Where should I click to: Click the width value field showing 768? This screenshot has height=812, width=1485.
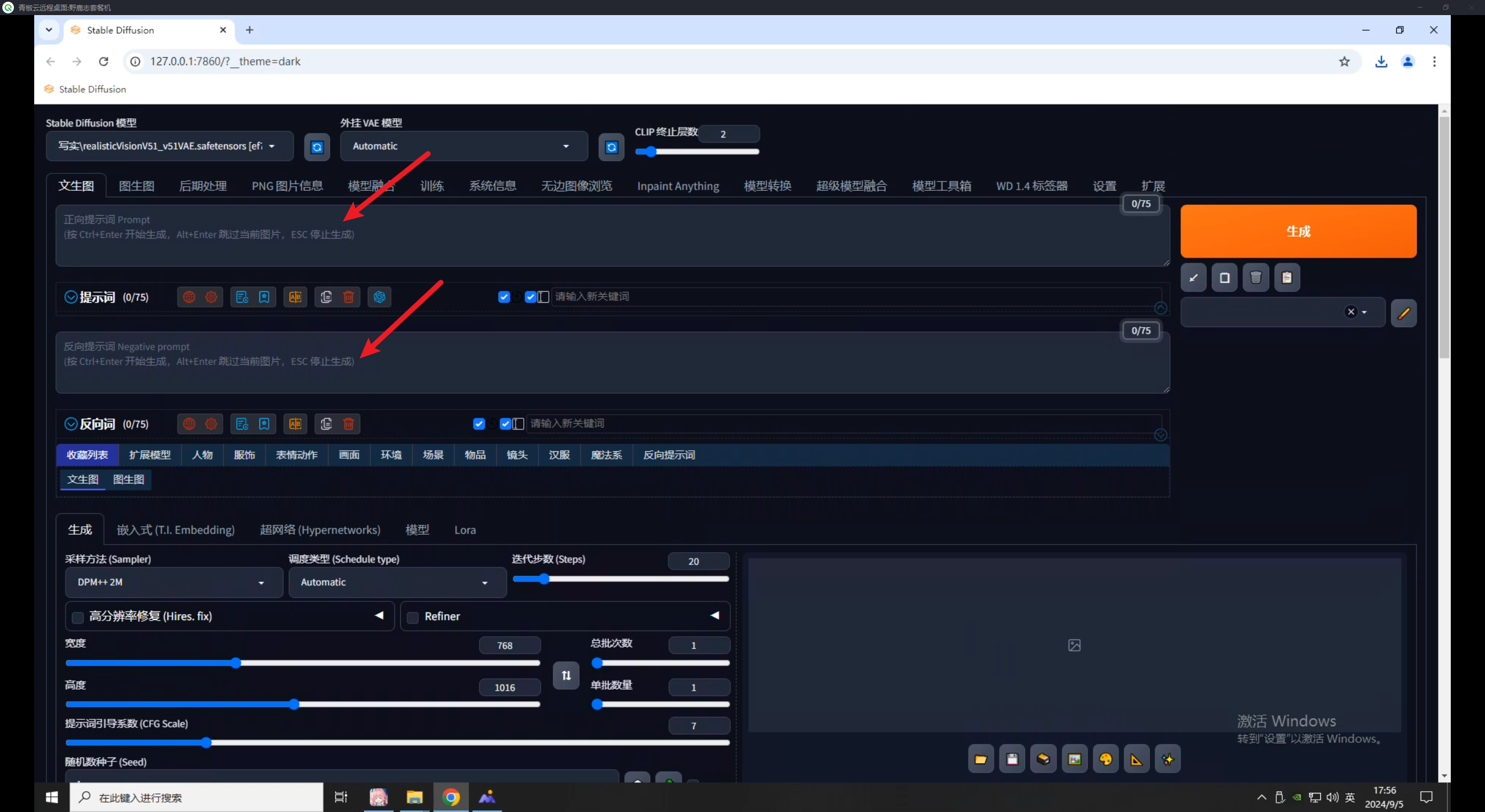(510, 646)
